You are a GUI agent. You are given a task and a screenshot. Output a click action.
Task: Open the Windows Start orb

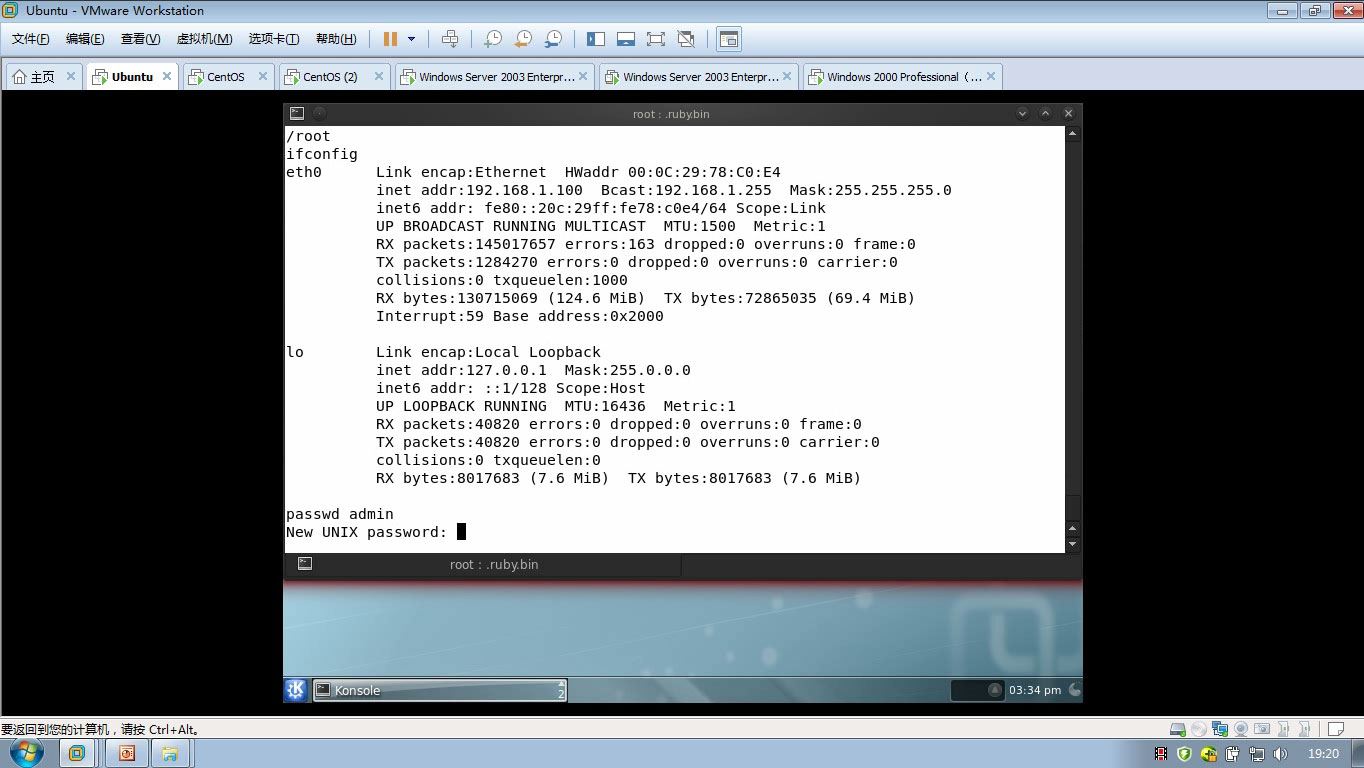tap(27, 753)
